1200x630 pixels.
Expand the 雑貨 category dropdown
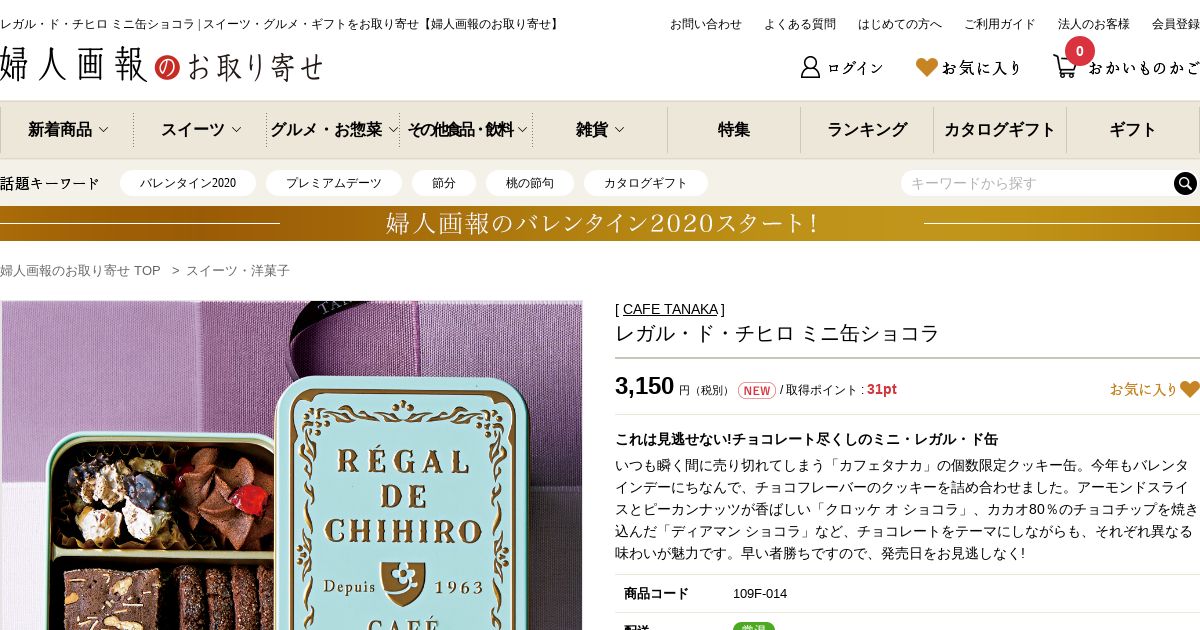click(x=600, y=129)
